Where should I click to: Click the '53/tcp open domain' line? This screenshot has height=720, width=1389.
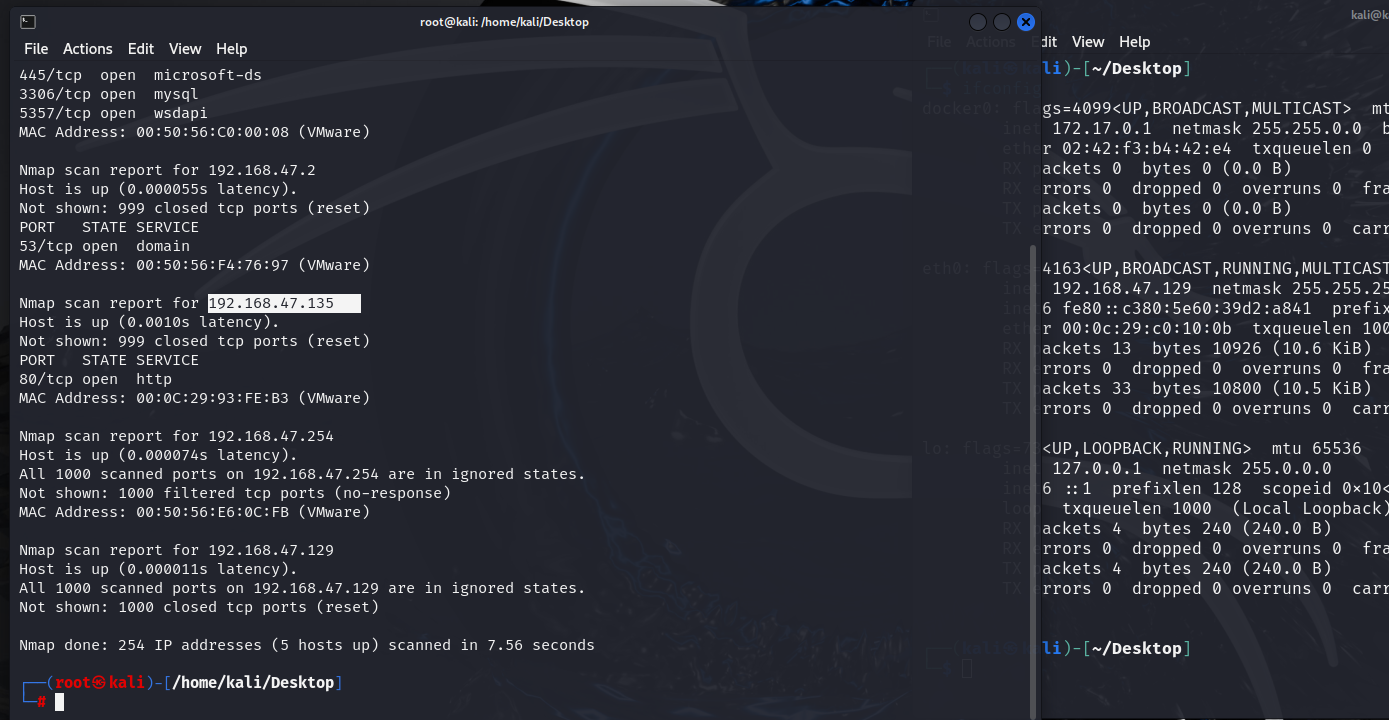tap(104, 246)
